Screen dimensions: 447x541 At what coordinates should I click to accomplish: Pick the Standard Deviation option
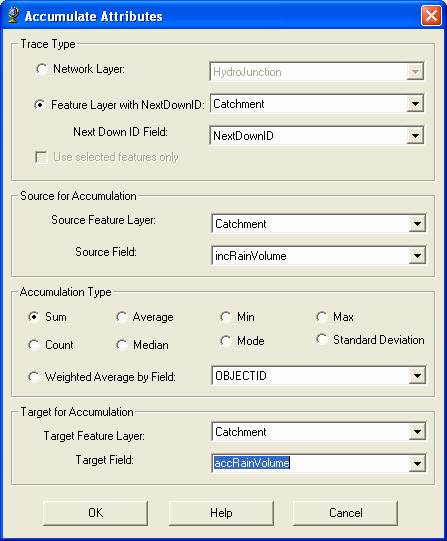(x=322, y=340)
